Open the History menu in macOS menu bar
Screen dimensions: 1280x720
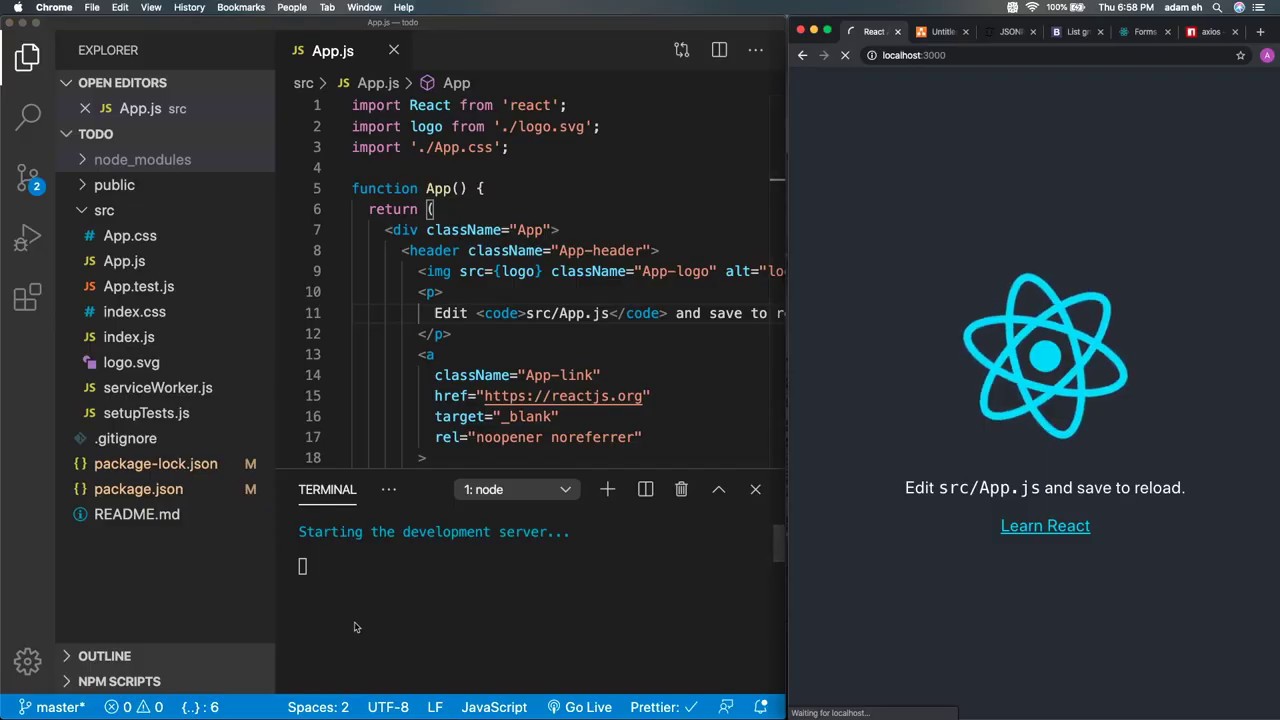click(189, 7)
